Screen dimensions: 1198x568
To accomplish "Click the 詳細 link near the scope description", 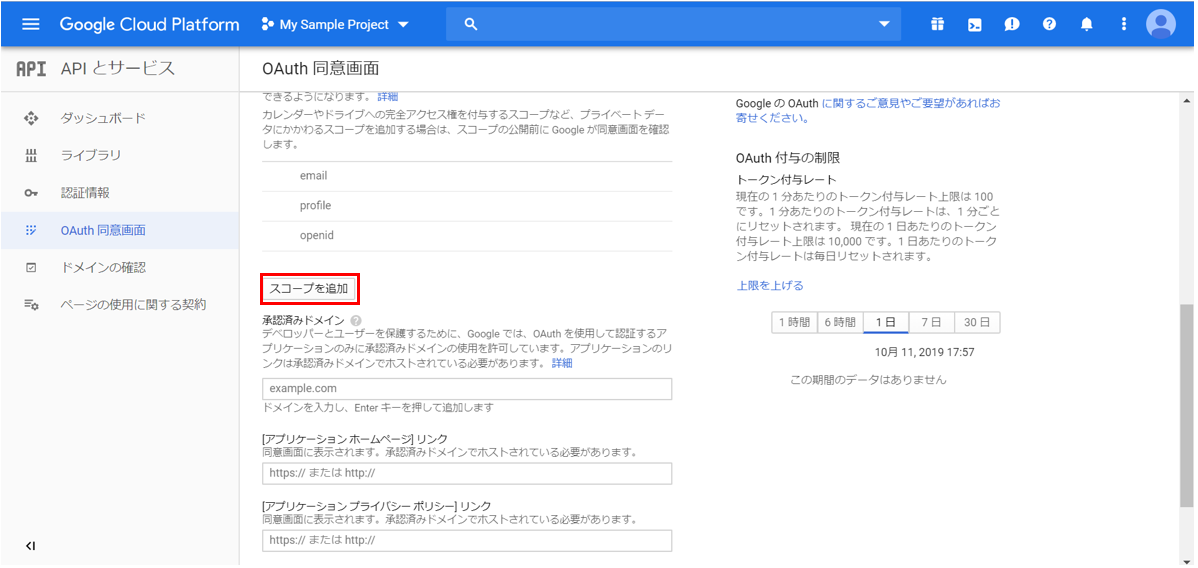I will click(387, 97).
